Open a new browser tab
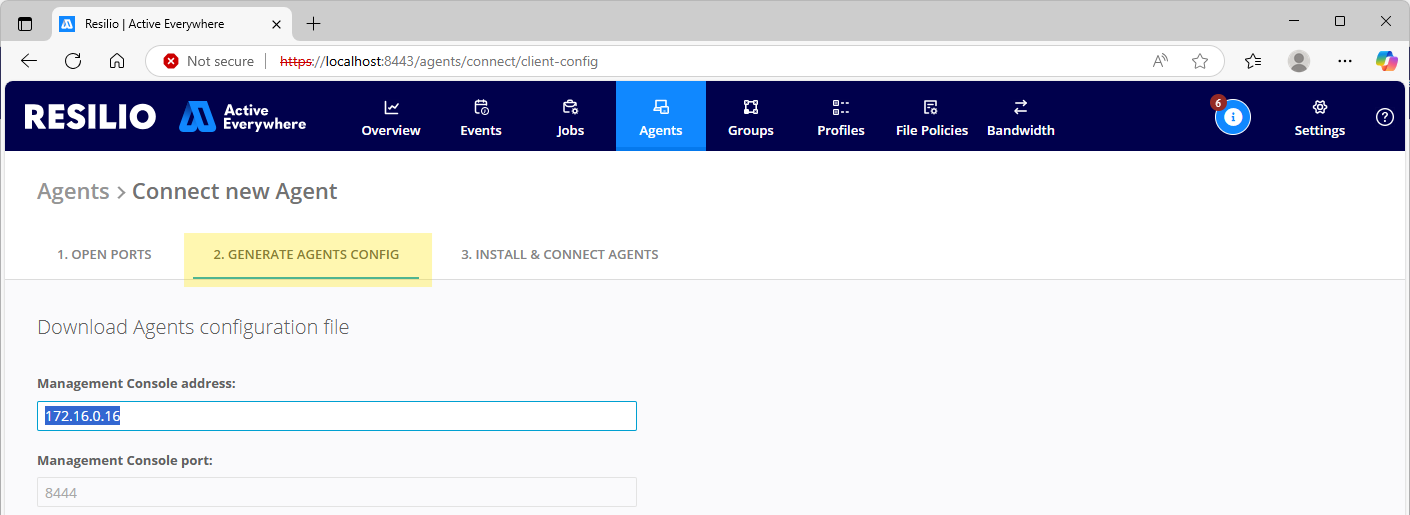Screen dimensions: 1410x515 click(x=313, y=23)
